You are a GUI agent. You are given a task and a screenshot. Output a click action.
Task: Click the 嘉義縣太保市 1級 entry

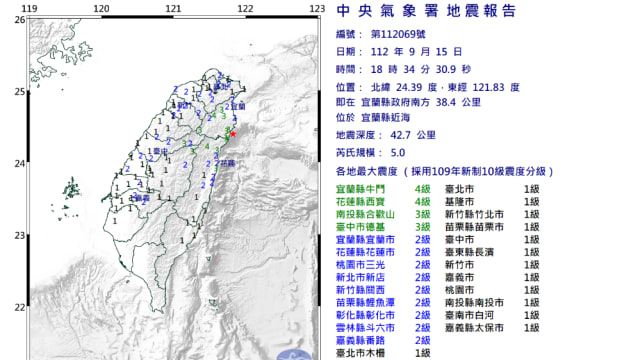pyautogui.click(x=492, y=328)
